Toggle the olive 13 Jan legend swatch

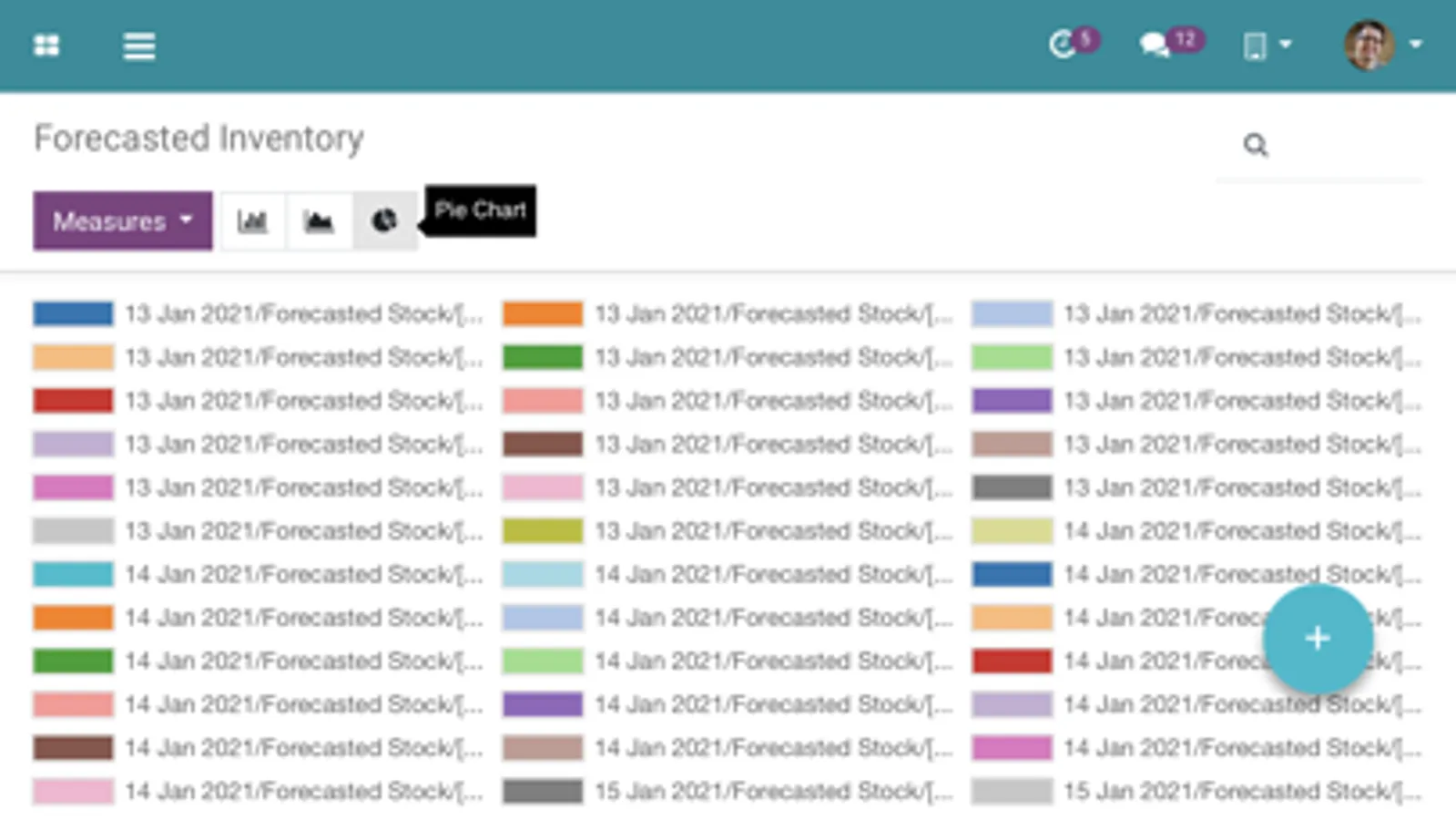click(x=543, y=530)
